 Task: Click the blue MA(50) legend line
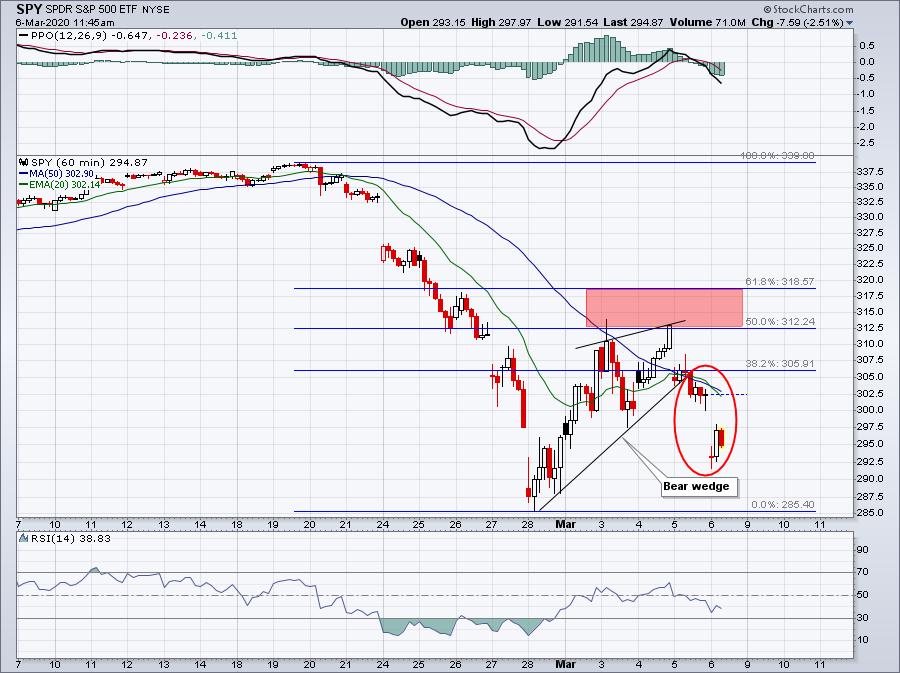pyautogui.click(x=24, y=173)
